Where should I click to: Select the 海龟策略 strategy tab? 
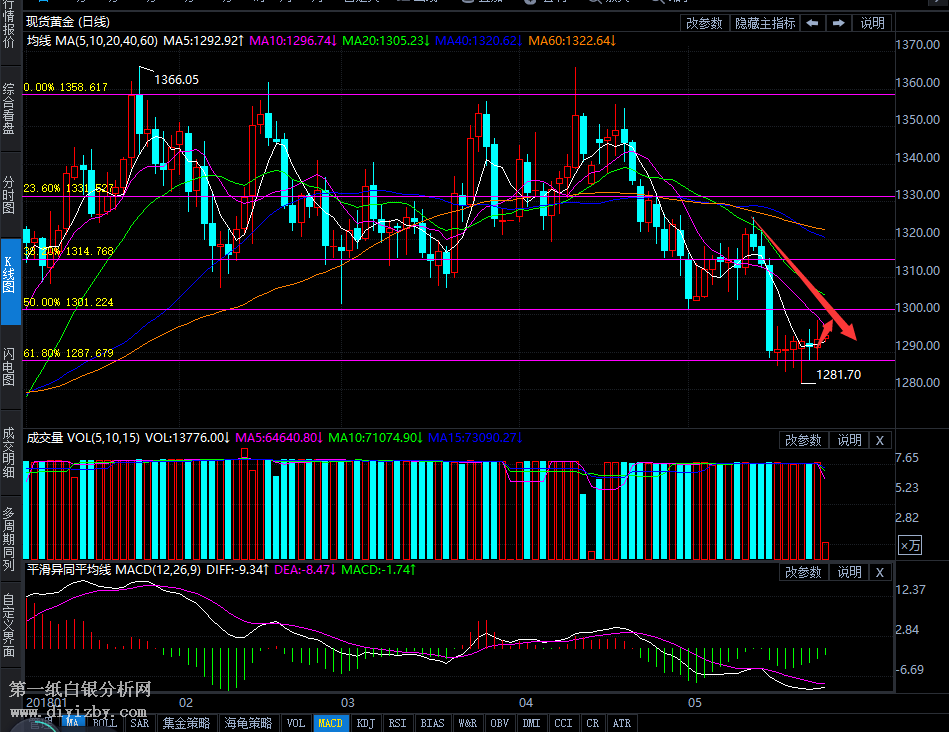[247, 723]
